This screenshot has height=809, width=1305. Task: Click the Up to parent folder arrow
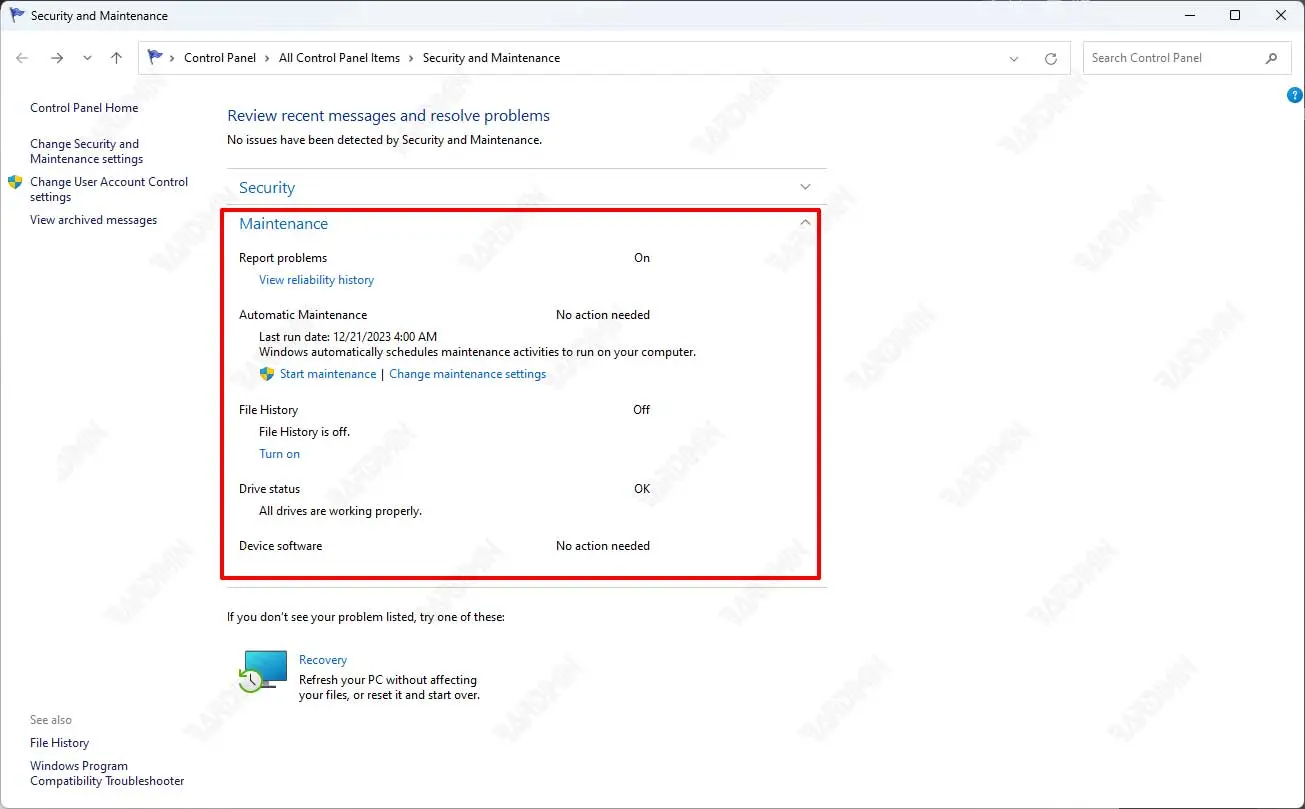pos(116,58)
